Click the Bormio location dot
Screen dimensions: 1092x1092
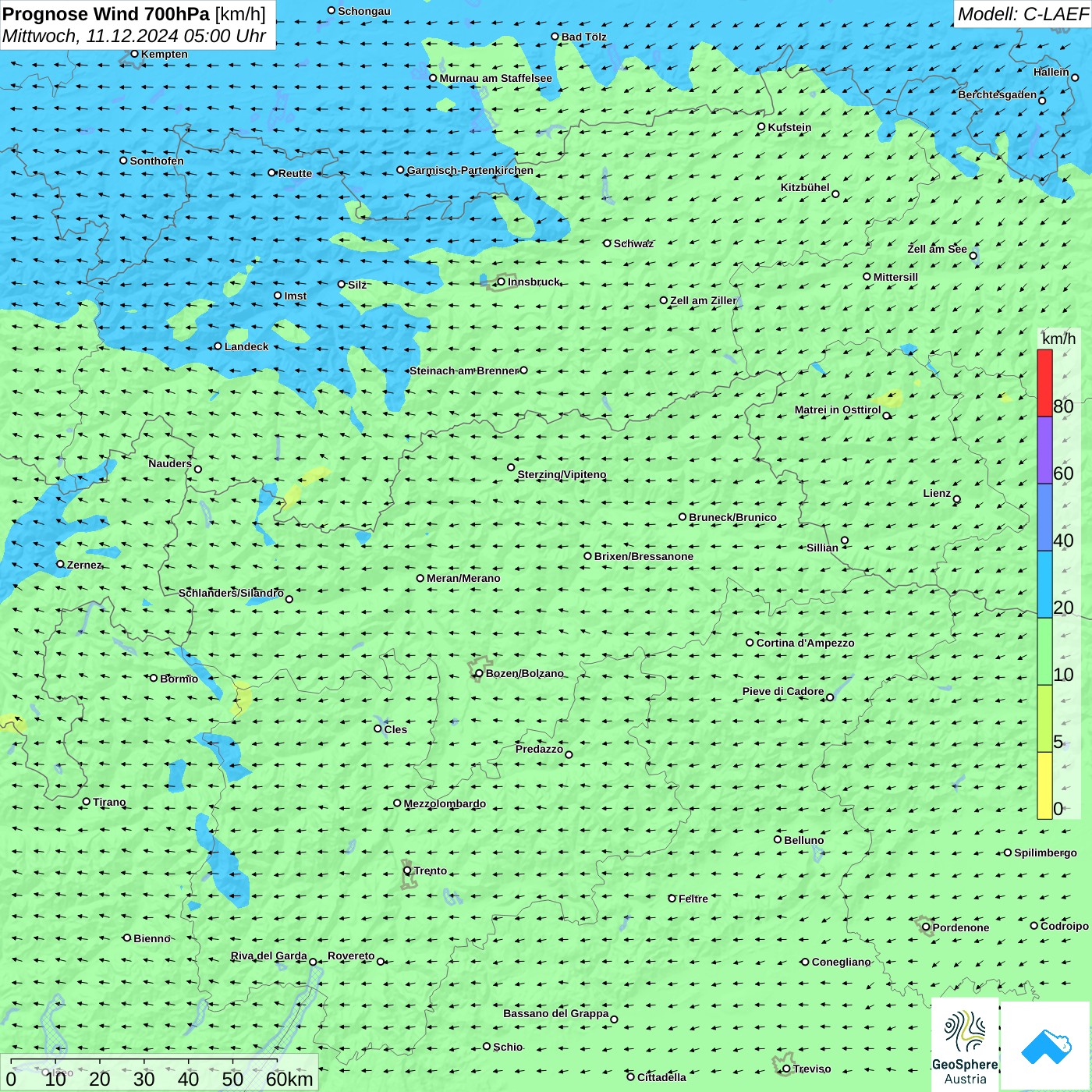154,678
